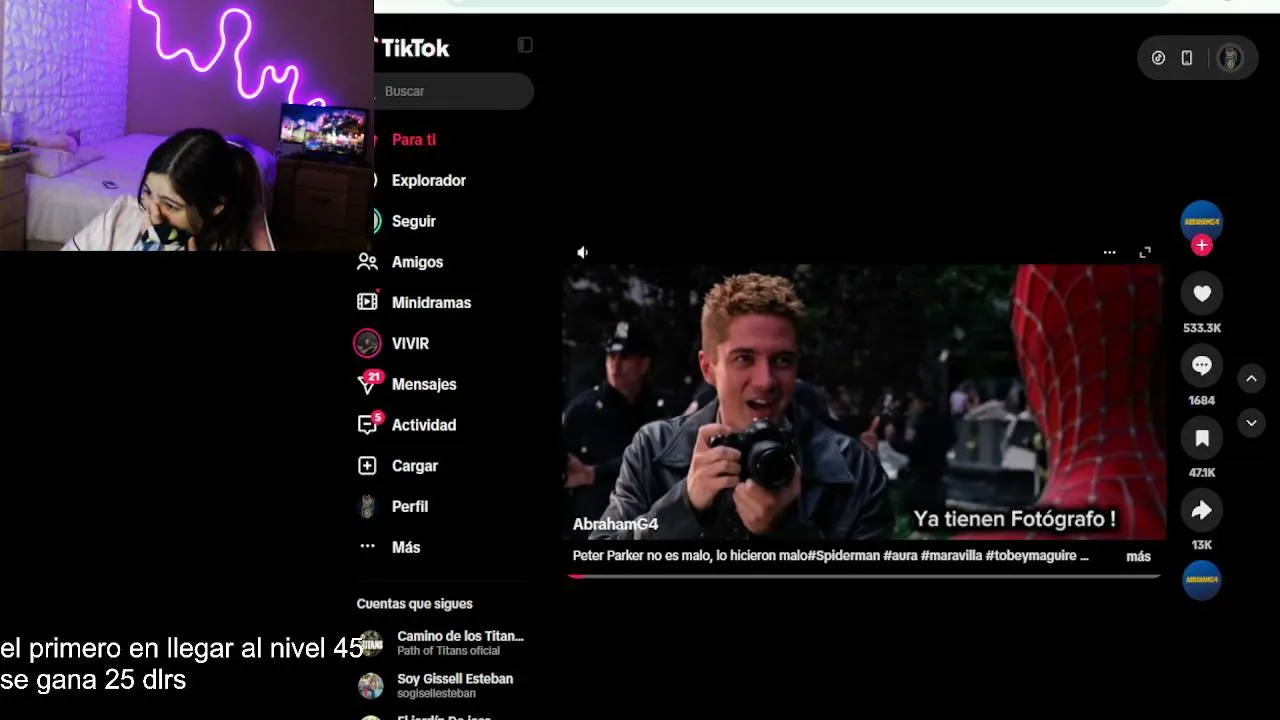This screenshot has width=1280, height=720.
Task: Open Camino de los Titan... followed account
Action: pos(460,643)
